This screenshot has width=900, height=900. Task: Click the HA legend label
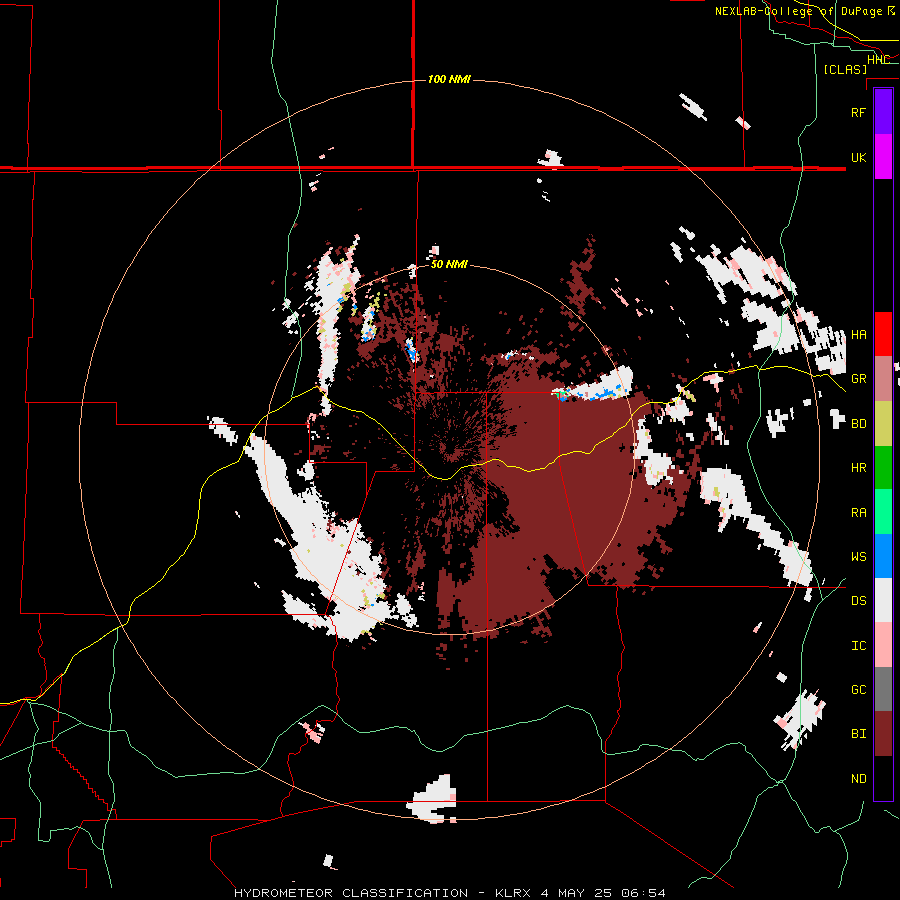[858, 335]
